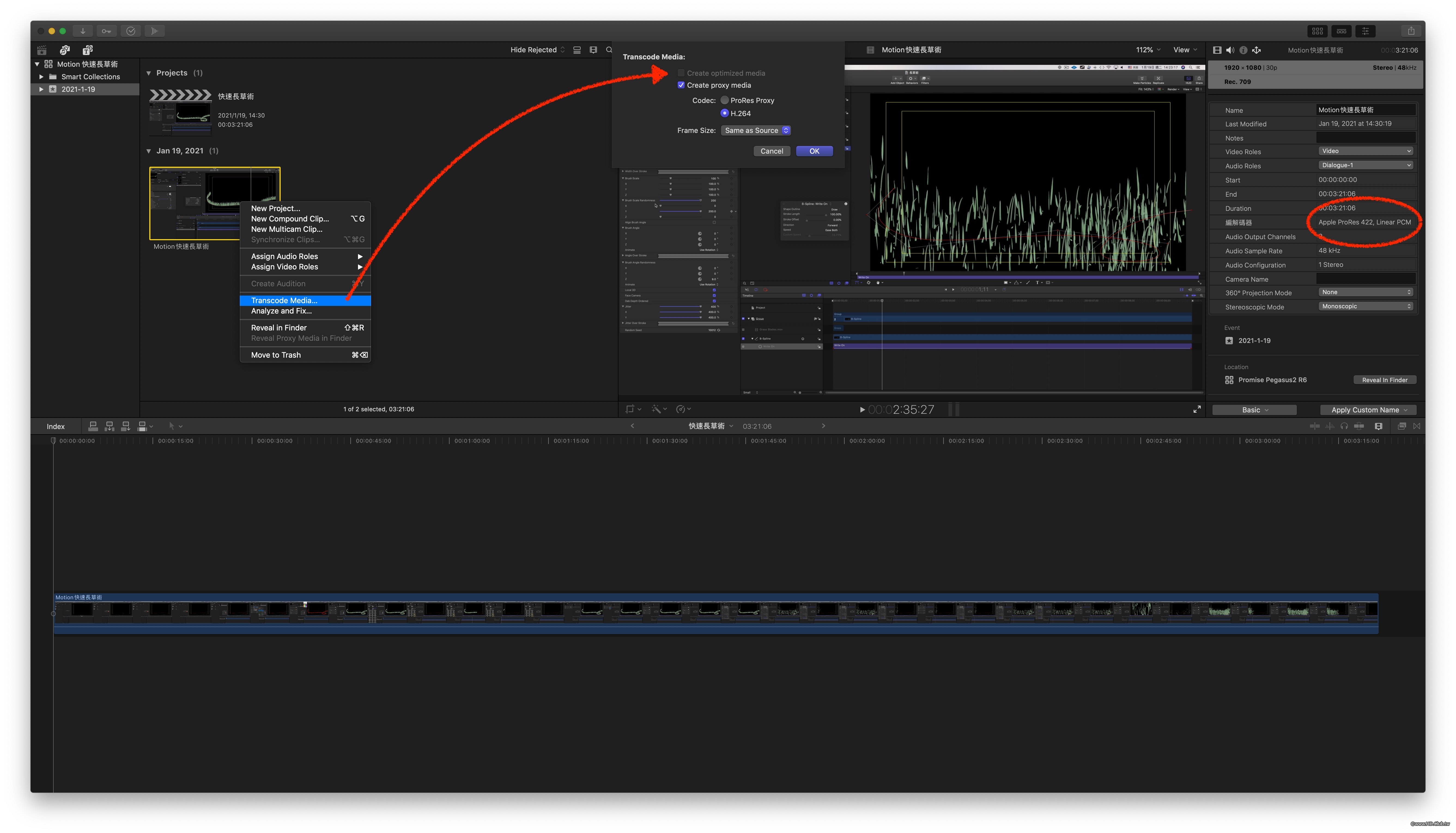Open the Share export icon

[x=1410, y=31]
